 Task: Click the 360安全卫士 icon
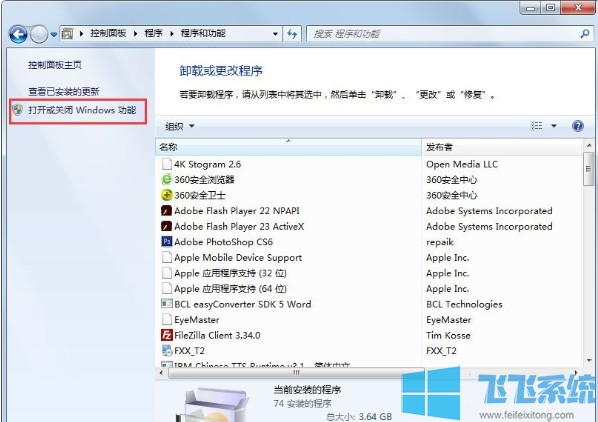[x=167, y=195]
